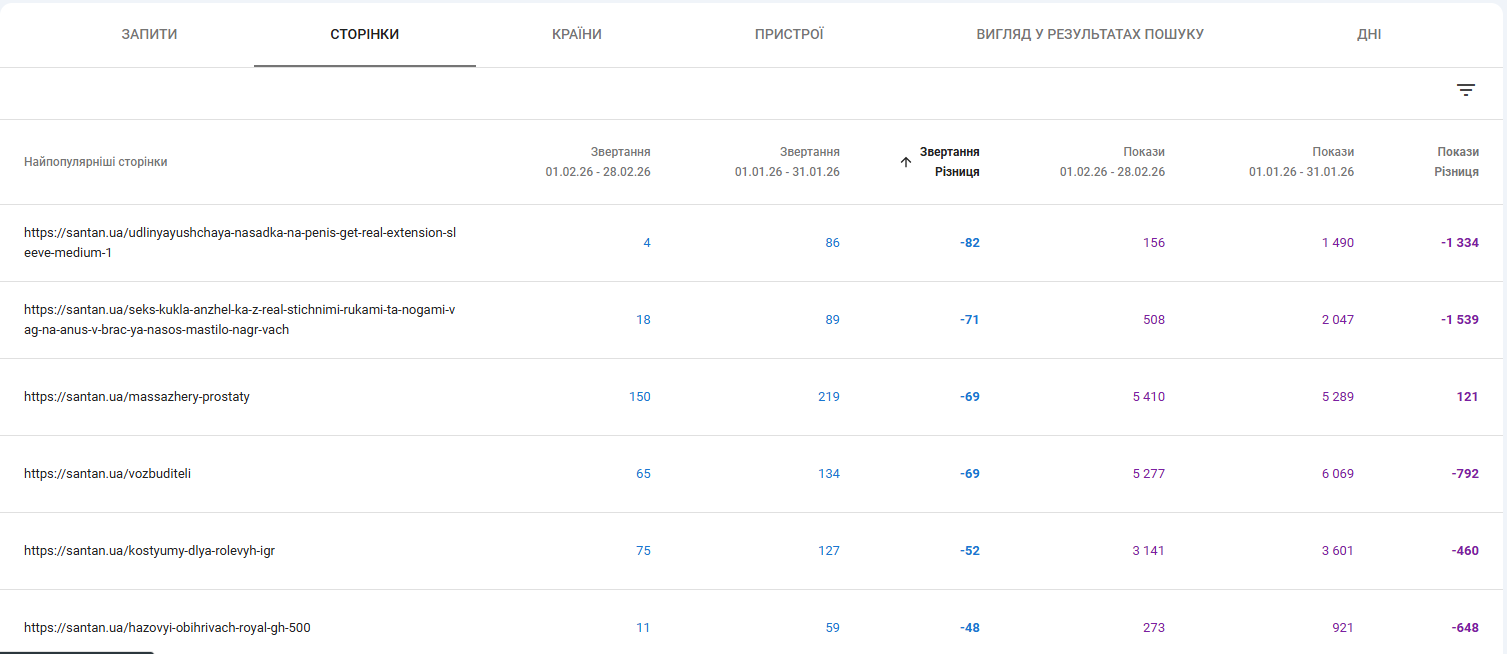Open the Країни tab
The width and height of the screenshot is (1507, 654).
577,34
